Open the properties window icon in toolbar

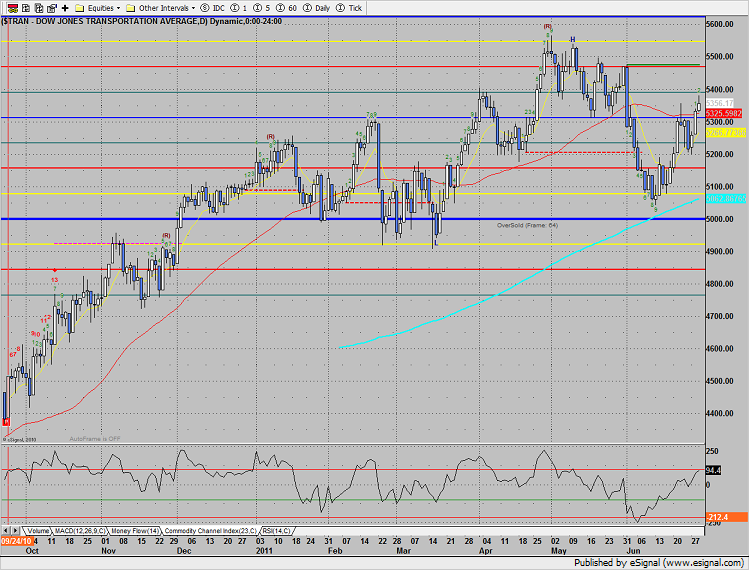tap(52, 8)
